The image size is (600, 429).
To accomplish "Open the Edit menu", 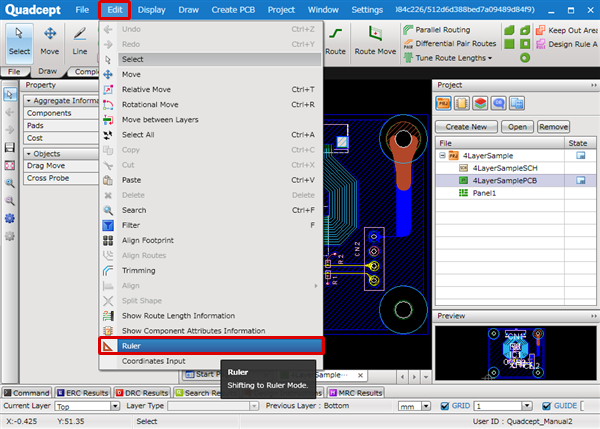I will [x=114, y=10].
